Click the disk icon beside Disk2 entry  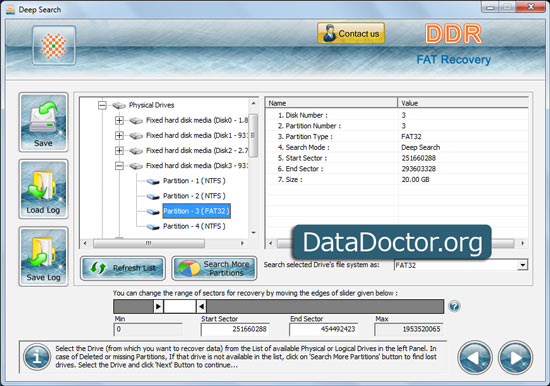click(x=136, y=151)
